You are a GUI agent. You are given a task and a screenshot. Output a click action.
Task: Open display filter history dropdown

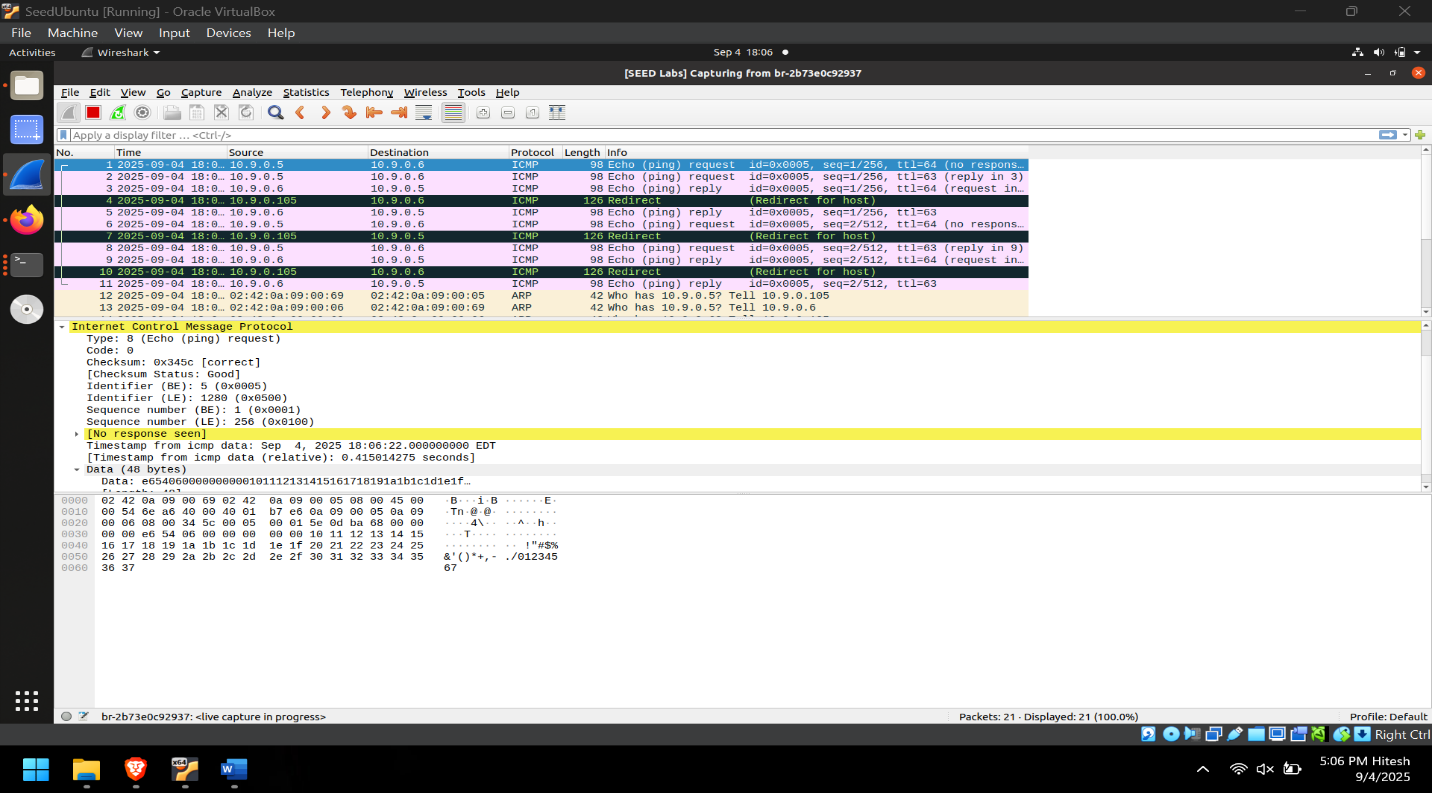[x=1405, y=135]
